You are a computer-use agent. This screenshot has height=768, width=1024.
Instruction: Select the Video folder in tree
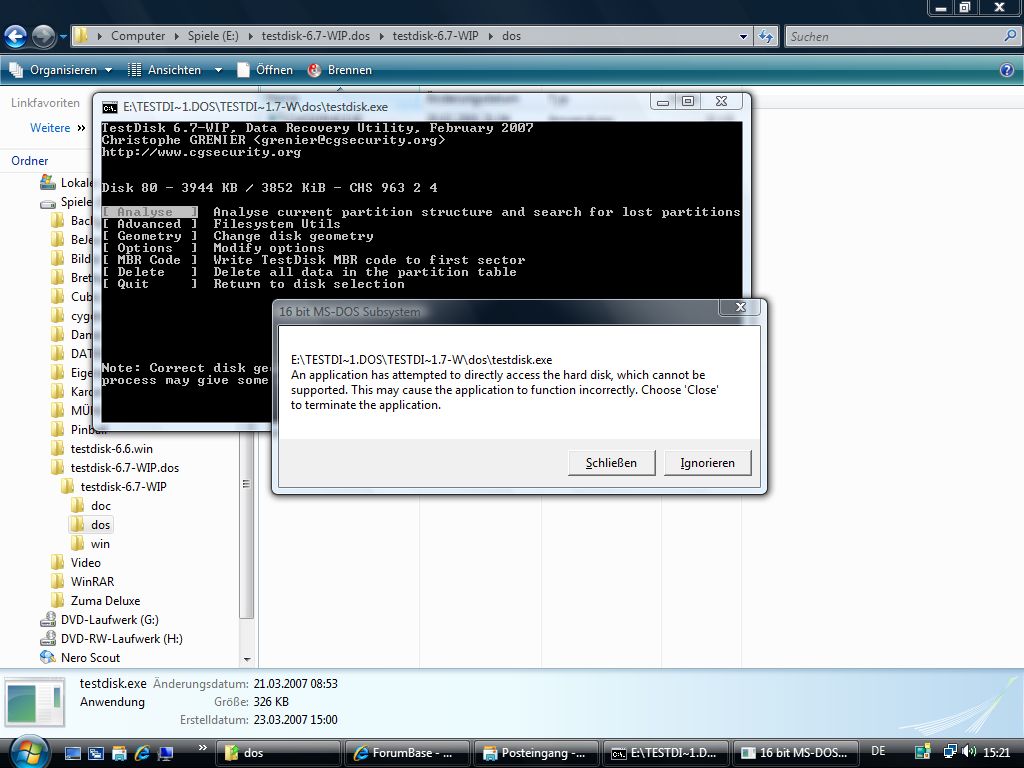pos(86,562)
